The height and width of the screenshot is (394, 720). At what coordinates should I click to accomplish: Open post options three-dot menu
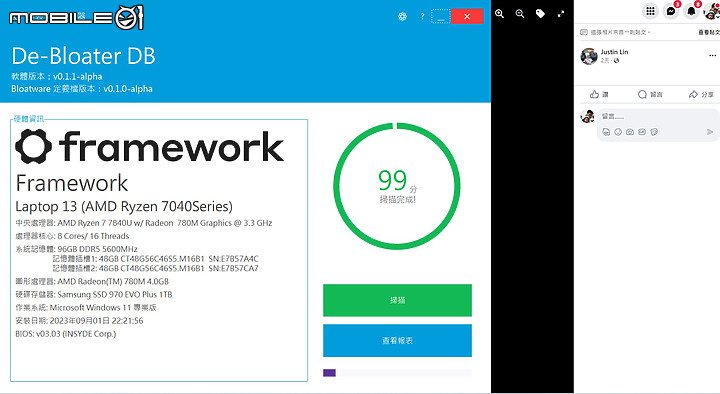point(712,55)
